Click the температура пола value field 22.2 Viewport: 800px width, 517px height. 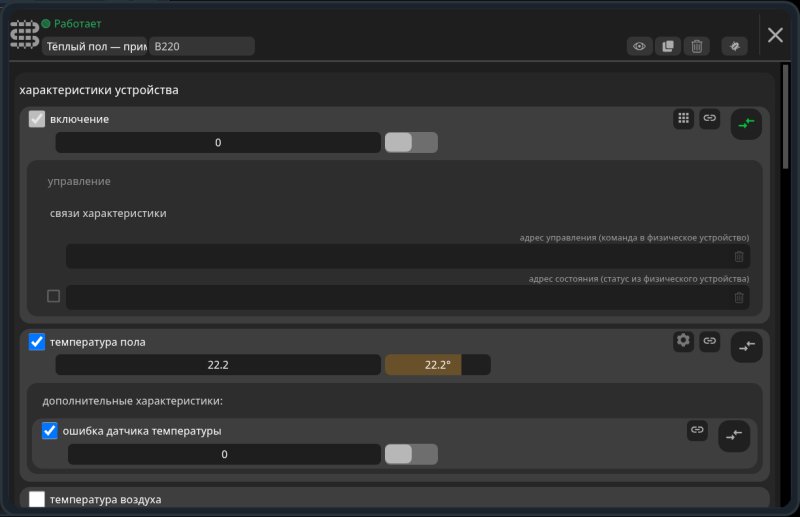tap(218, 365)
